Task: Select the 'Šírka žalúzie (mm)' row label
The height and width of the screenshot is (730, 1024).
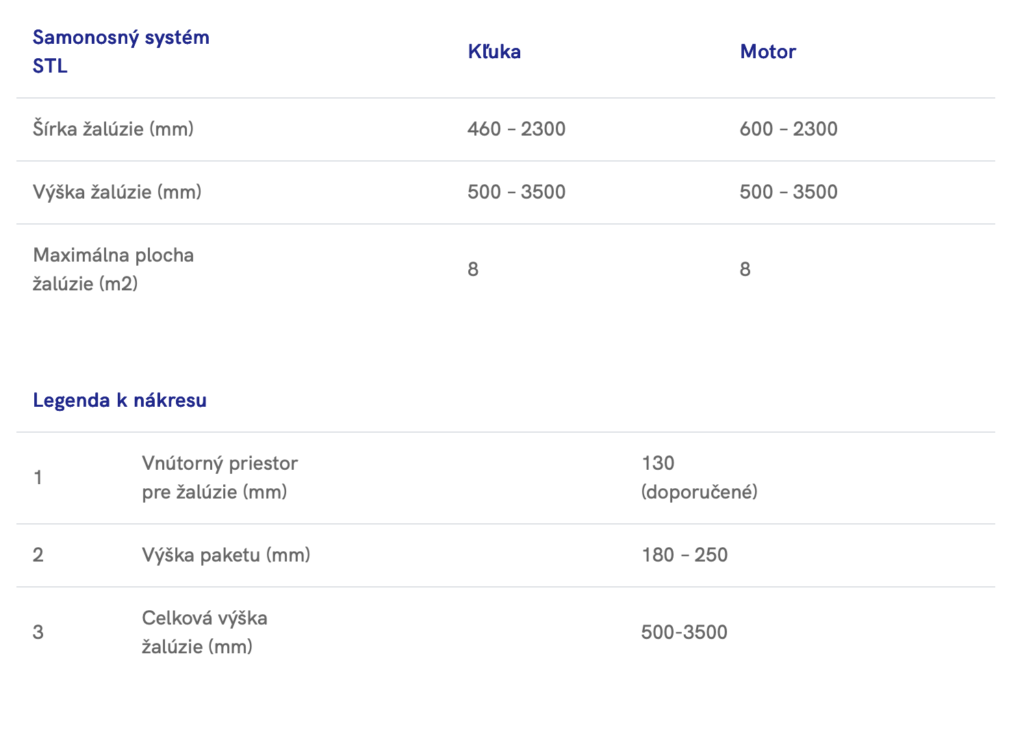Action: click(113, 129)
